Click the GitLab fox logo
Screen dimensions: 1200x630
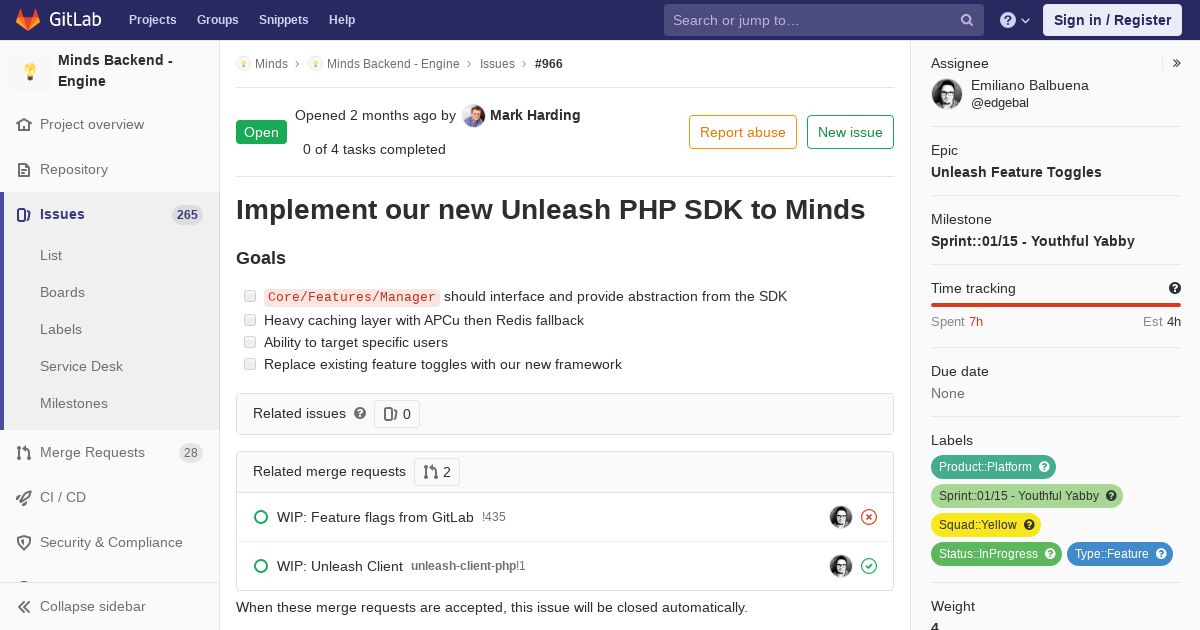(x=28, y=19)
